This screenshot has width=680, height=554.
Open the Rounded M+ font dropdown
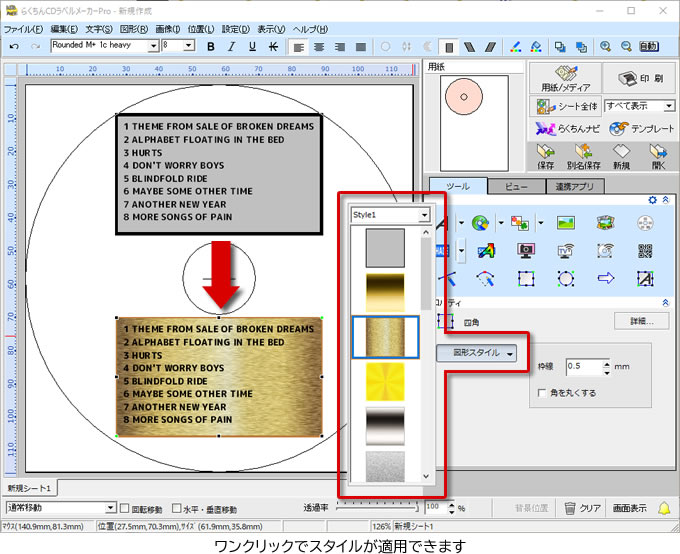(153, 46)
